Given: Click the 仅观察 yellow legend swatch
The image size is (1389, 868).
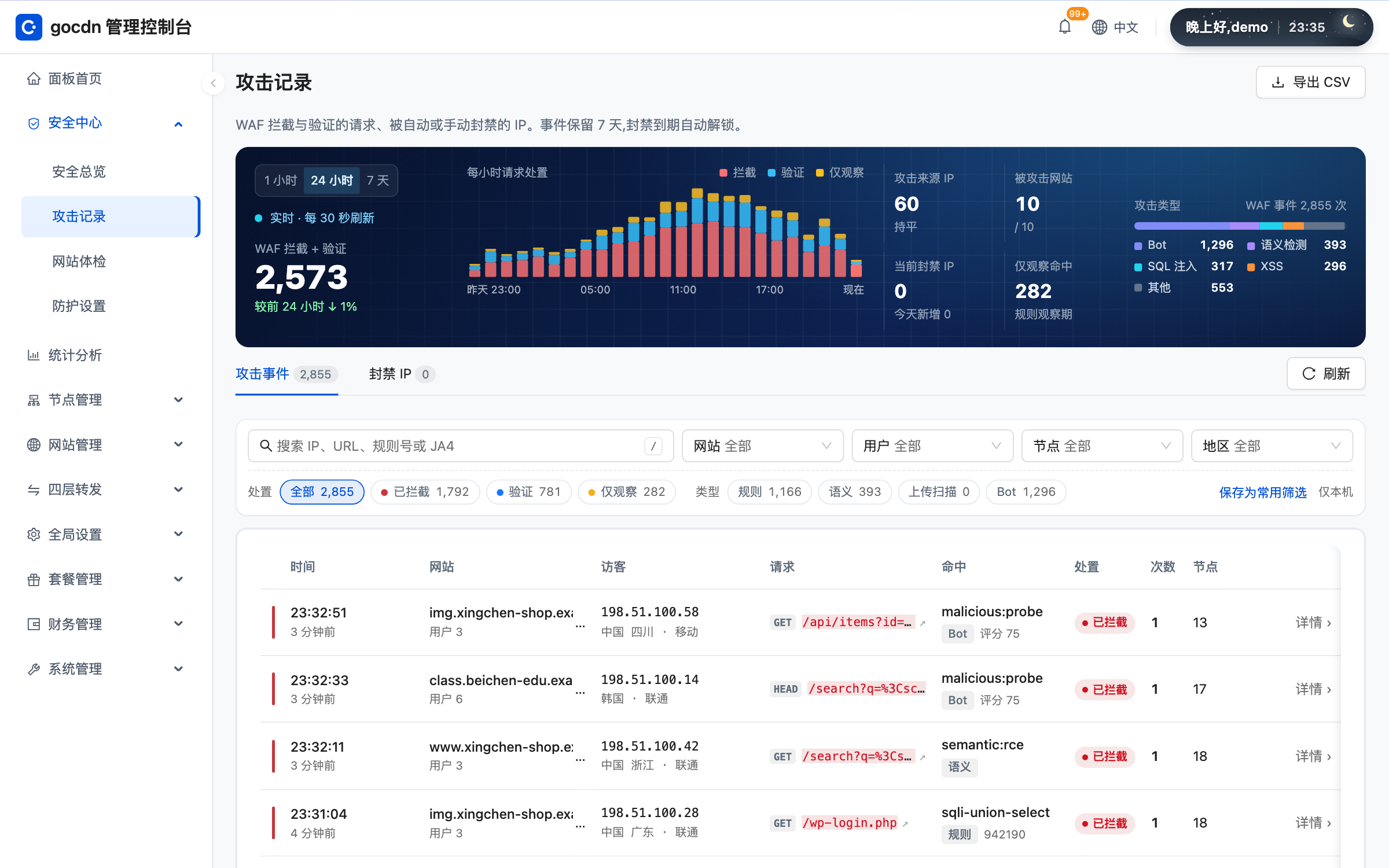Looking at the screenshot, I should click(820, 173).
